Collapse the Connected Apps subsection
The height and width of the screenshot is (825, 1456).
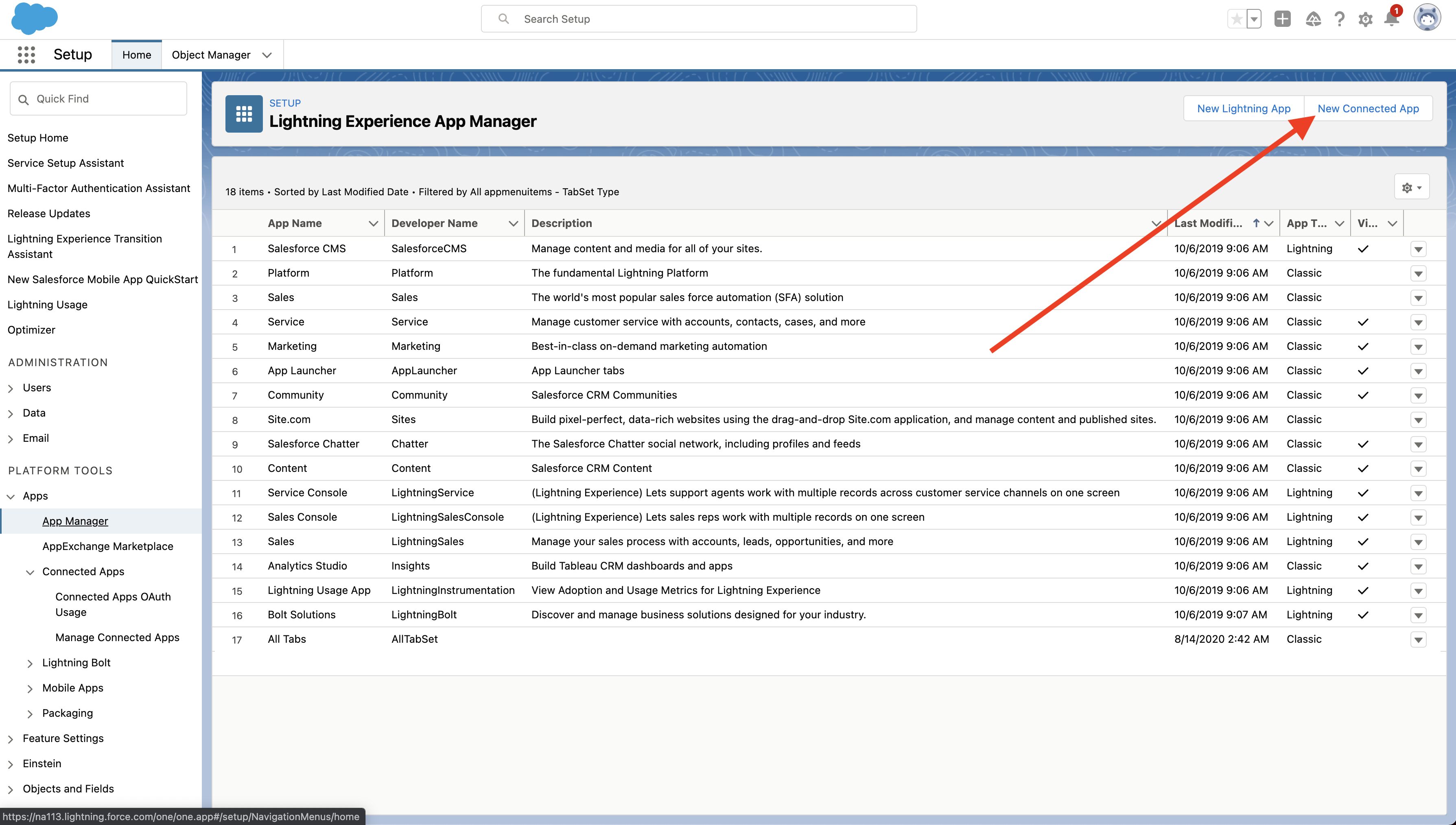click(x=30, y=572)
